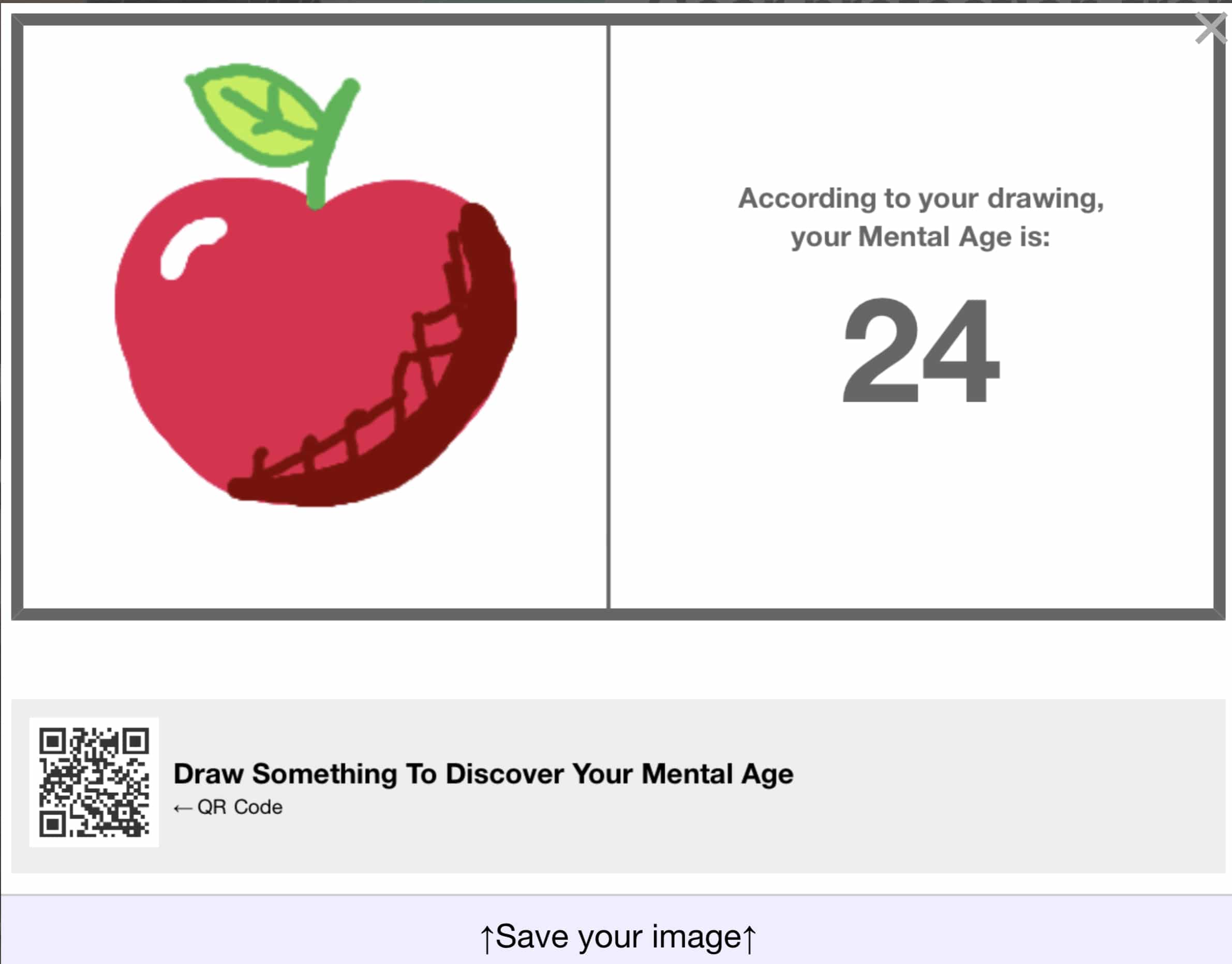Click the 'According to your drawing,' text
The height and width of the screenshot is (964, 1232).
click(x=921, y=199)
